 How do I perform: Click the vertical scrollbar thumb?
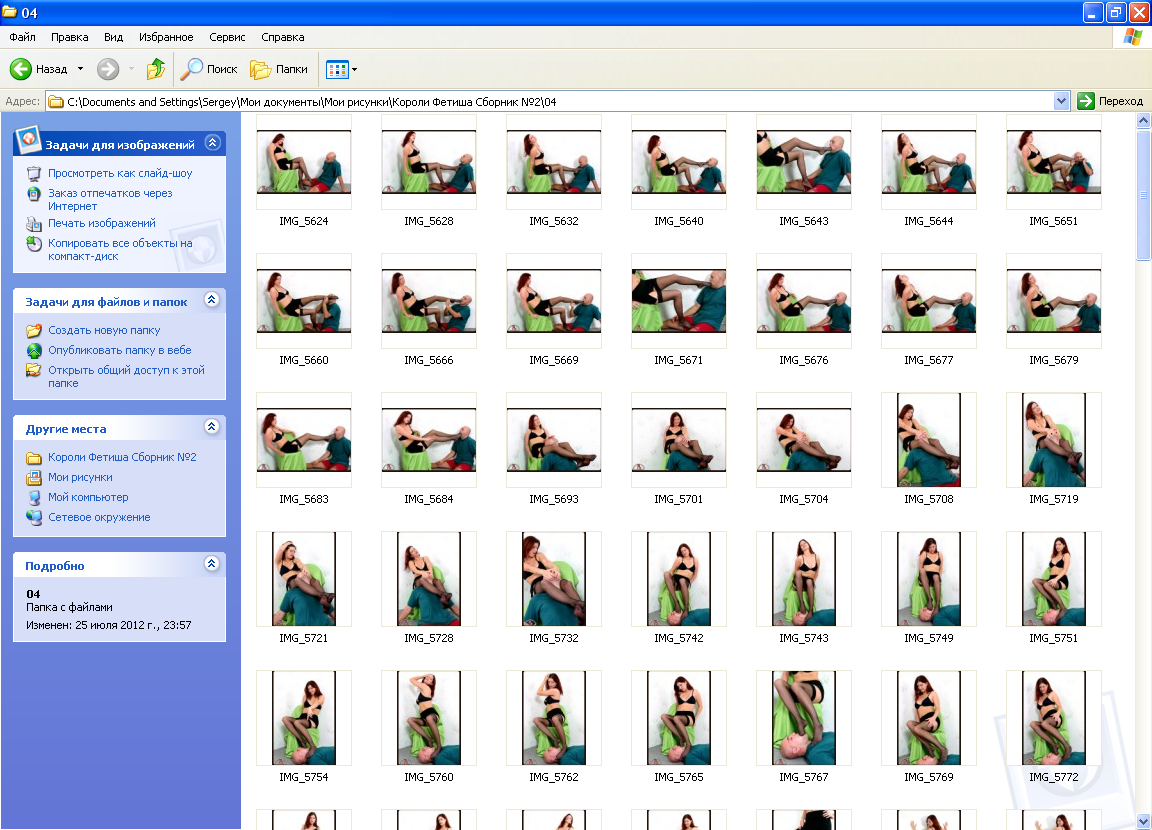point(1143,195)
